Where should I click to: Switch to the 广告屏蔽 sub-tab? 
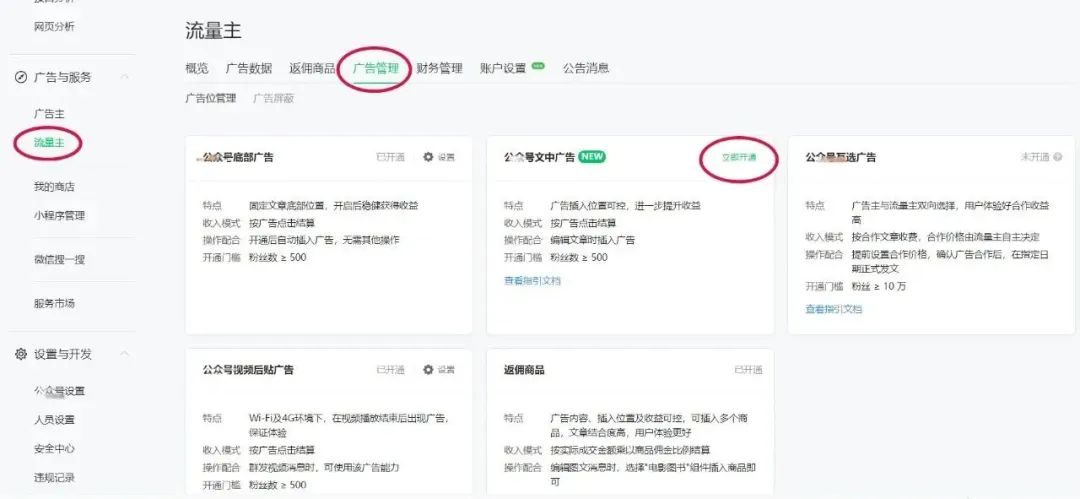click(273, 99)
